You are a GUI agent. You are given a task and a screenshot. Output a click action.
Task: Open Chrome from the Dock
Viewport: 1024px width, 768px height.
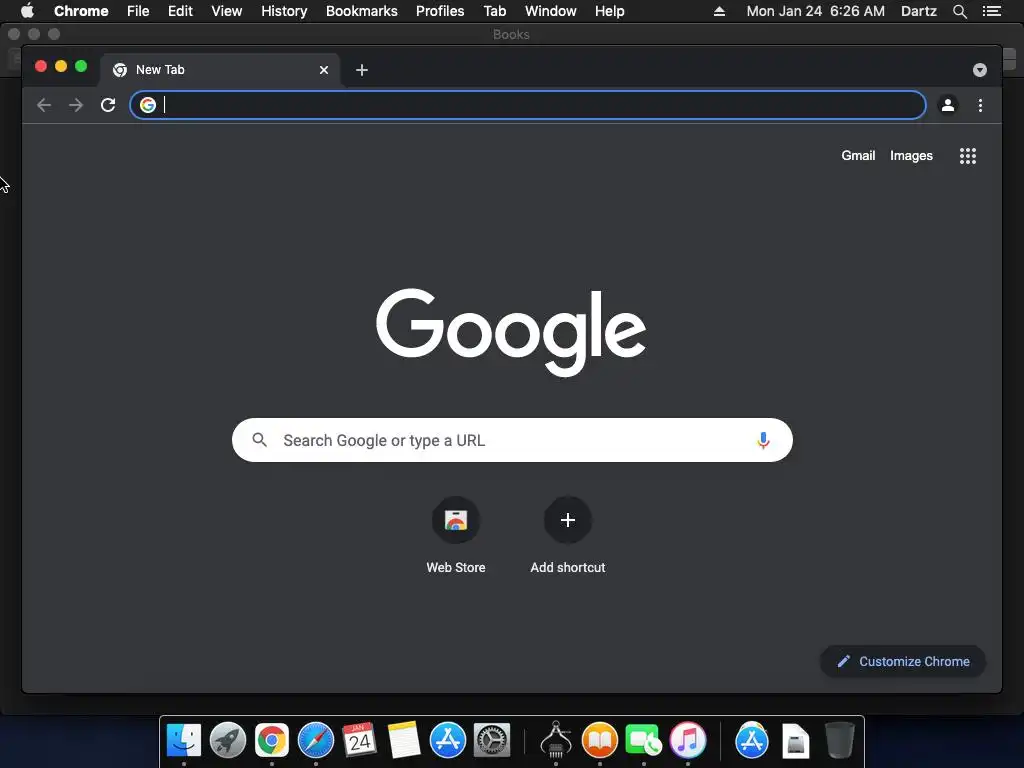272,741
